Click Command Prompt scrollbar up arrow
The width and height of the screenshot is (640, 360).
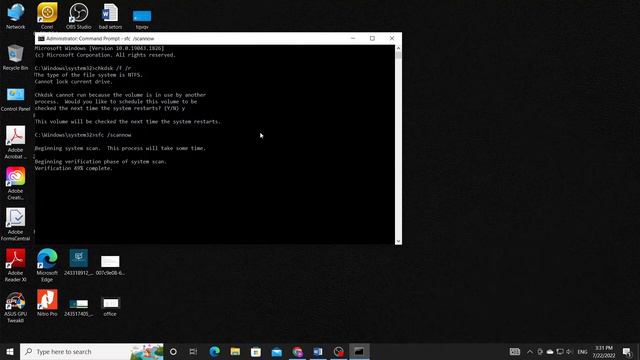click(x=398, y=48)
